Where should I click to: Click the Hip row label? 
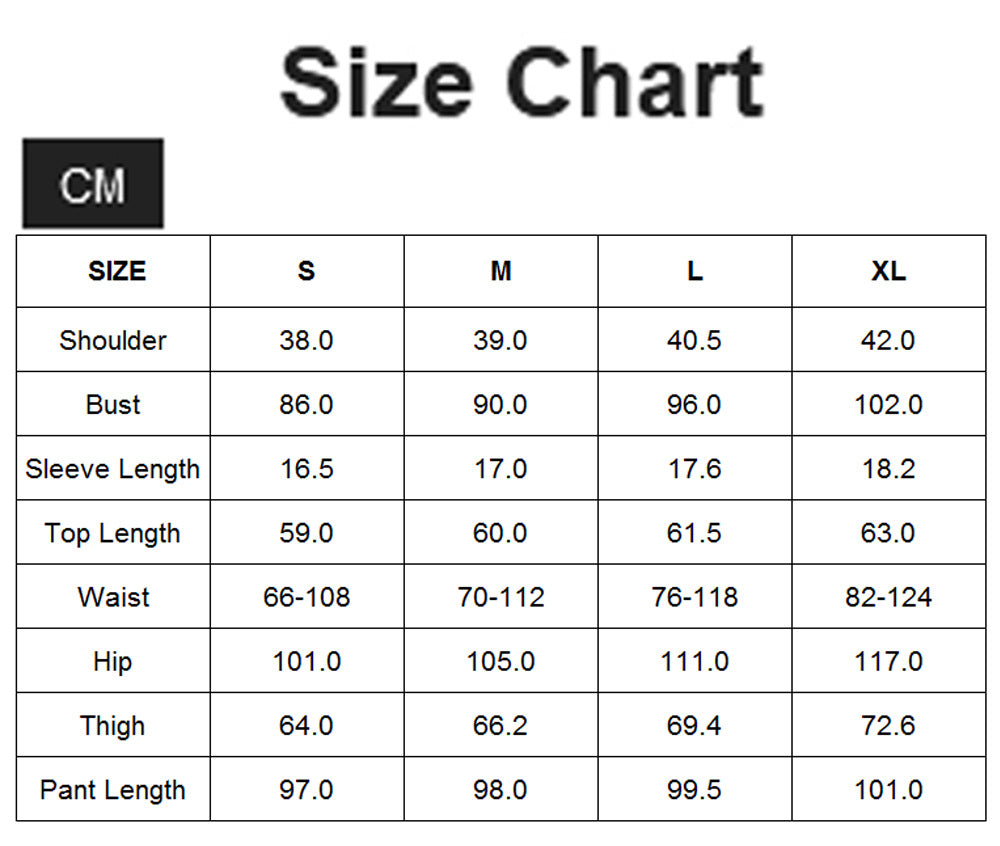point(114,661)
